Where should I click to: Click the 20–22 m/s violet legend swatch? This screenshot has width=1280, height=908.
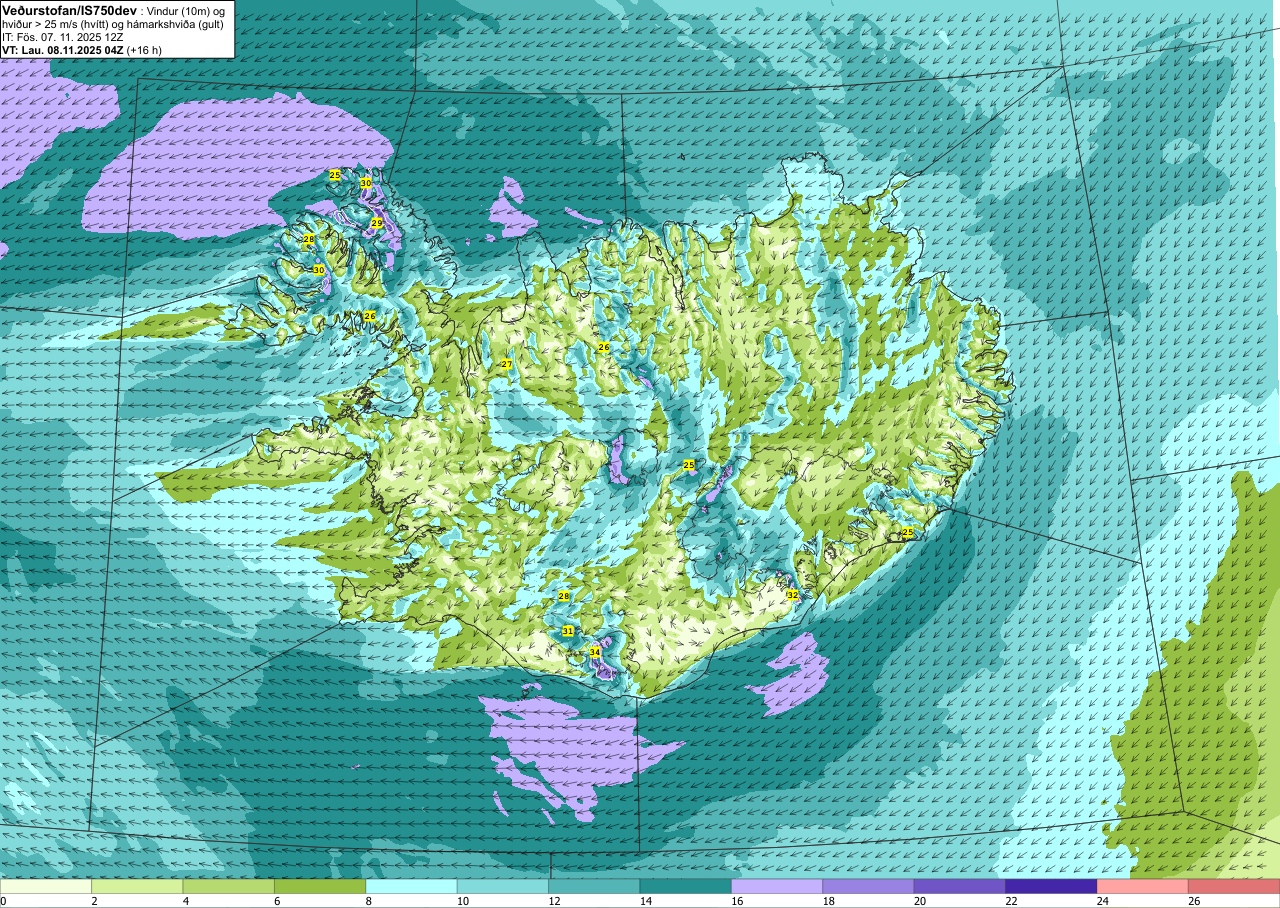pos(960,886)
